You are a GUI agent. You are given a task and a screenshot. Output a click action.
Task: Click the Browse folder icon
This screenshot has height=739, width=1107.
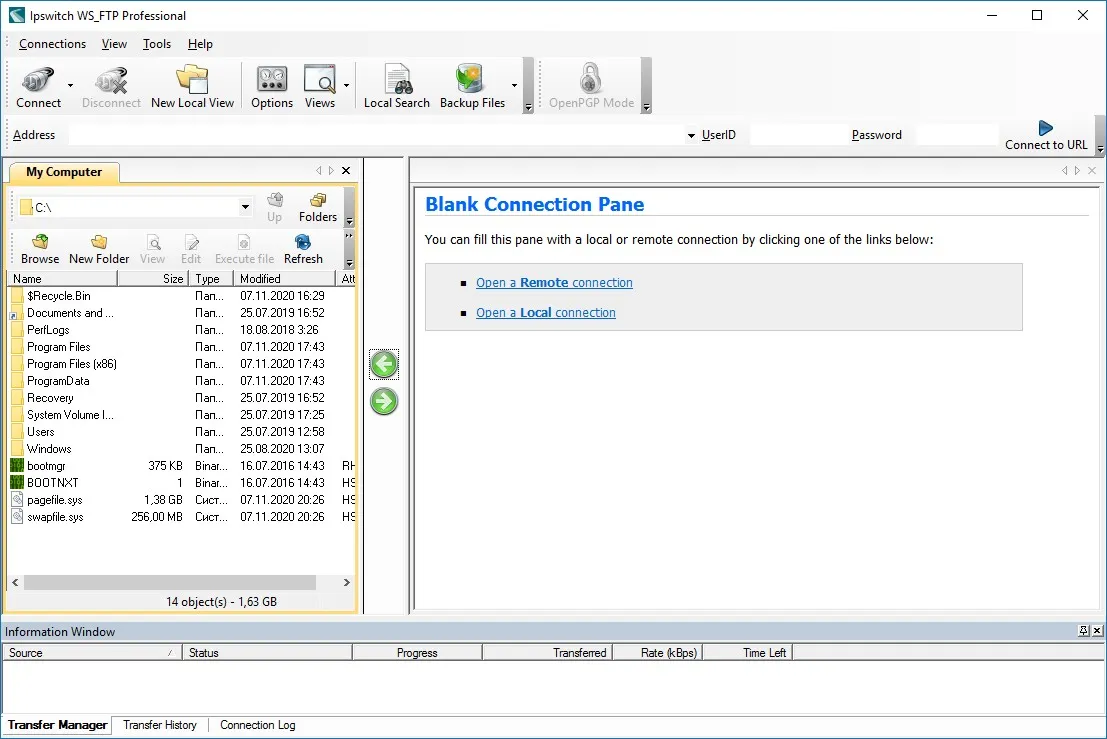click(40, 250)
